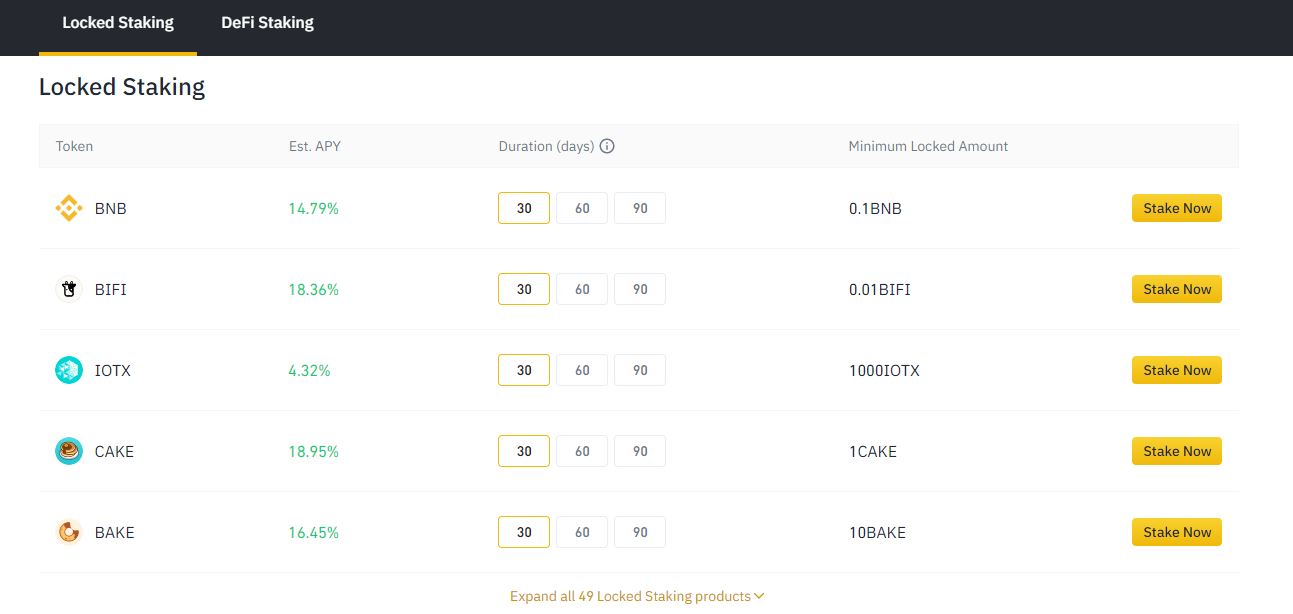The height and width of the screenshot is (614, 1293).
Task: Click the Duration (days) column header text
Action: click(x=546, y=146)
